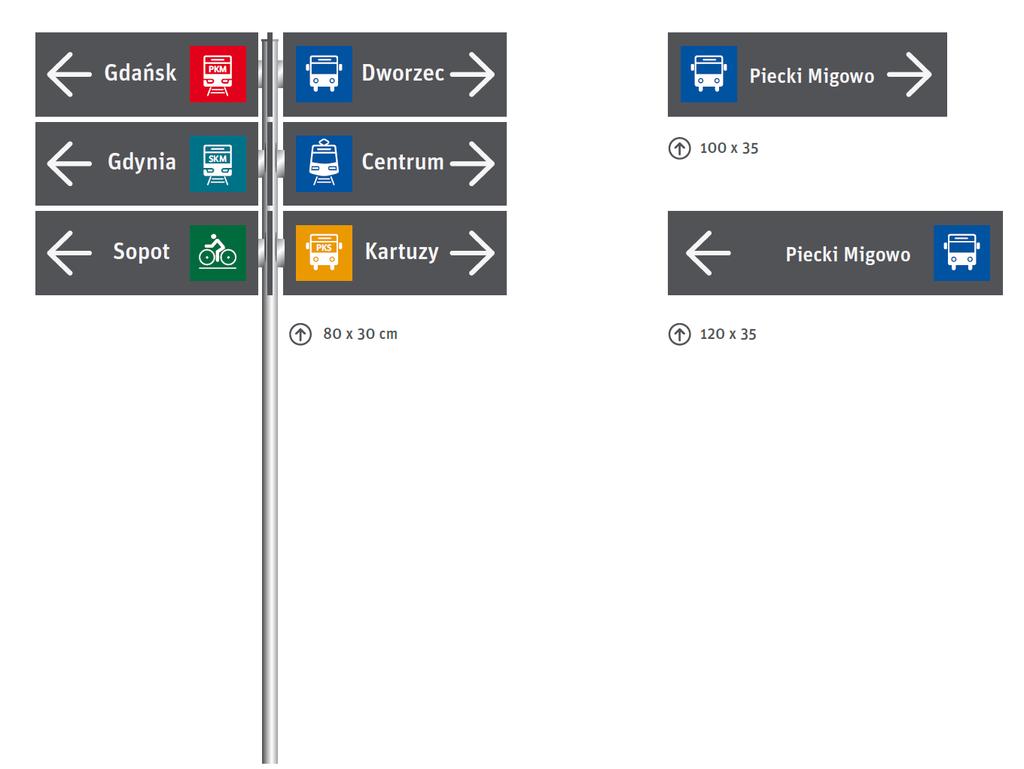Click the 120 x 35 dimension label
Image resolution: width=1024 pixels, height=769 pixels.
pyautogui.click(x=728, y=335)
